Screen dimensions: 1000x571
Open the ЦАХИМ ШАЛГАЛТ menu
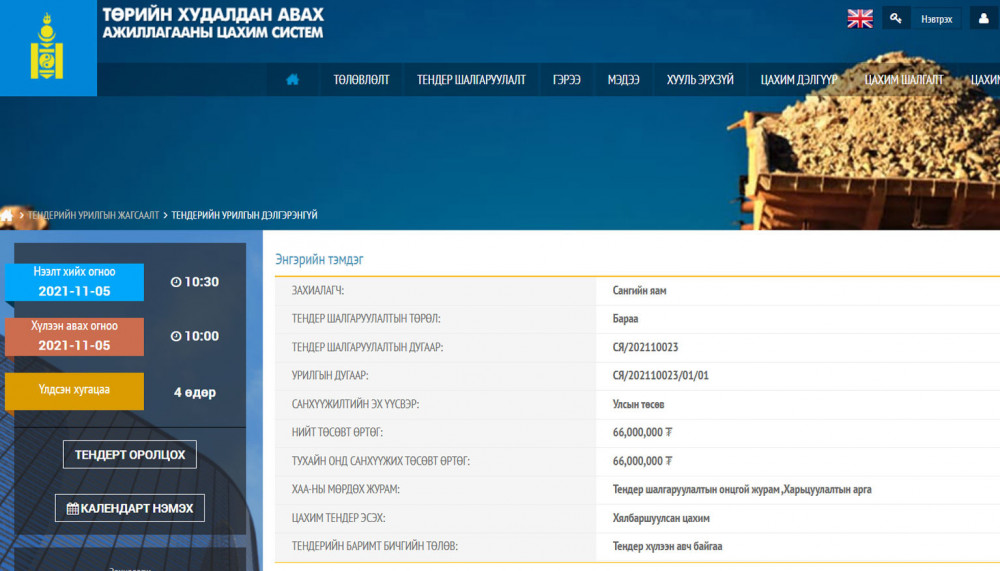coord(903,80)
